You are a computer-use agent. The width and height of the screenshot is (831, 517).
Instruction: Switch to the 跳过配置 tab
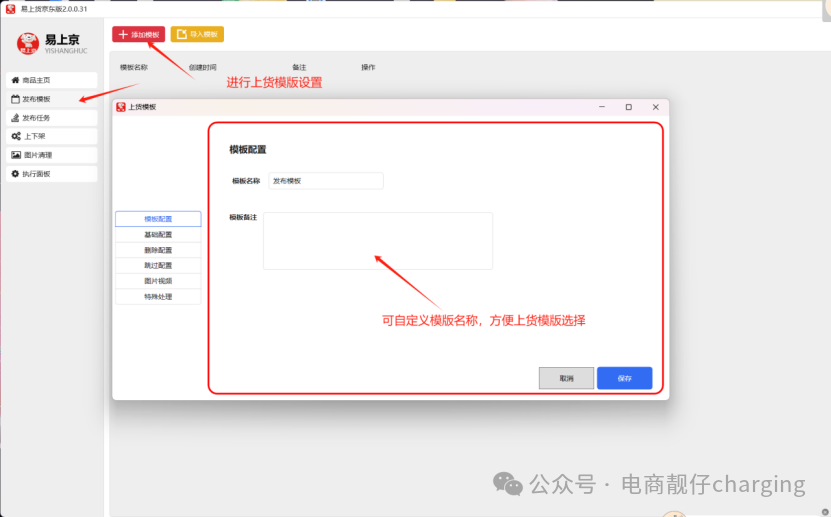(158, 265)
